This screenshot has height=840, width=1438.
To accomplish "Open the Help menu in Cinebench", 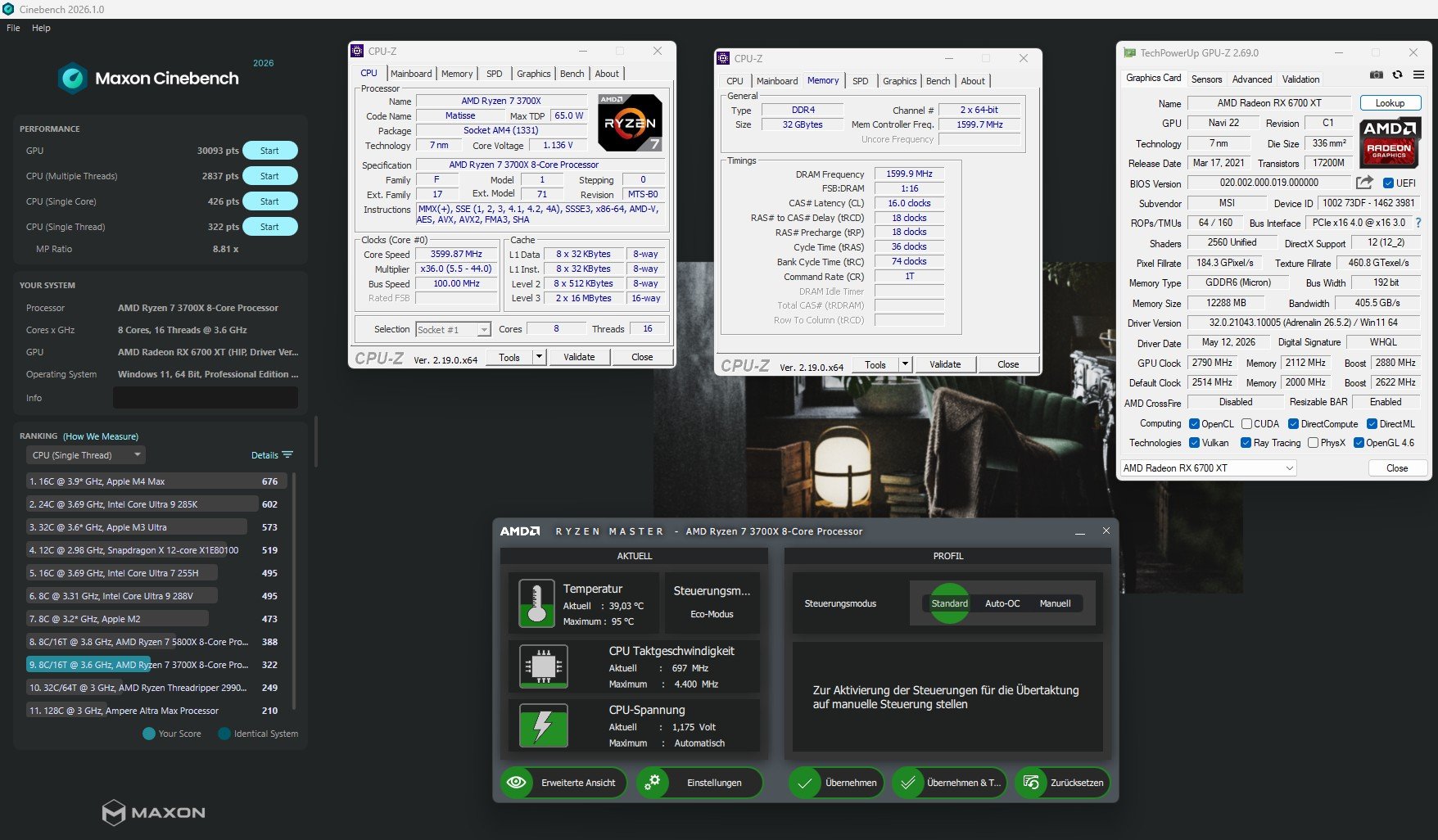I will click(41, 28).
